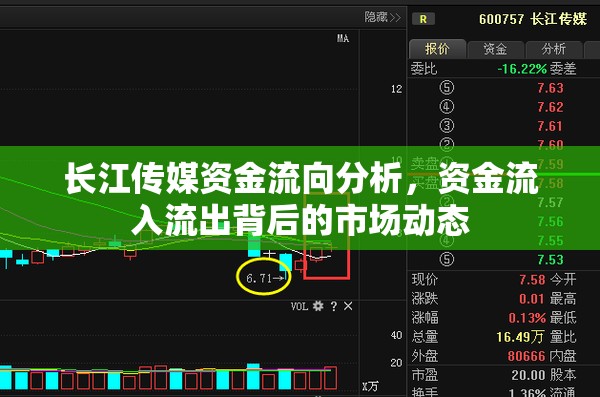
Task: Click the price axis label 12
Action: coord(397,89)
